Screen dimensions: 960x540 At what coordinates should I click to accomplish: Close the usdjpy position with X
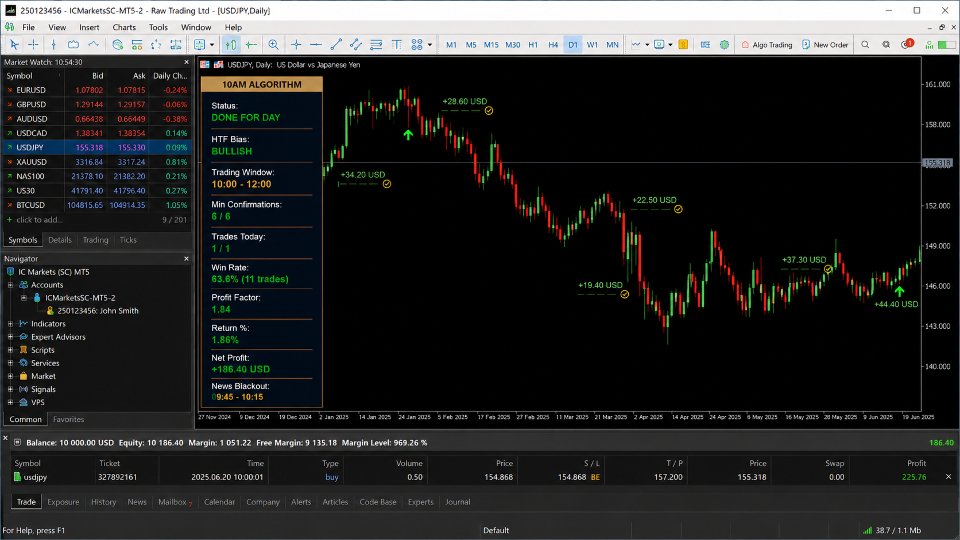point(948,477)
